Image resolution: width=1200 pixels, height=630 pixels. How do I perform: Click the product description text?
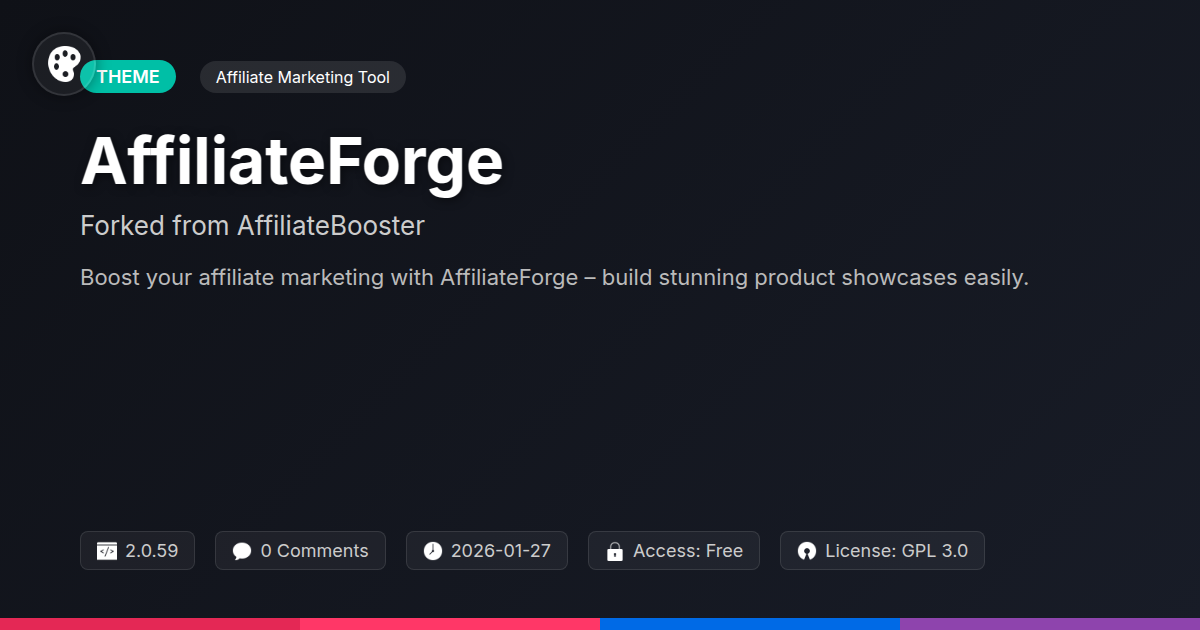point(554,278)
